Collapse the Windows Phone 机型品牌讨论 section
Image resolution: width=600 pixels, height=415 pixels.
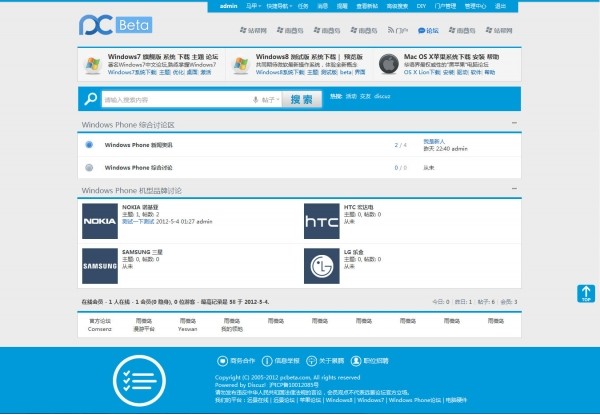[x=514, y=189]
